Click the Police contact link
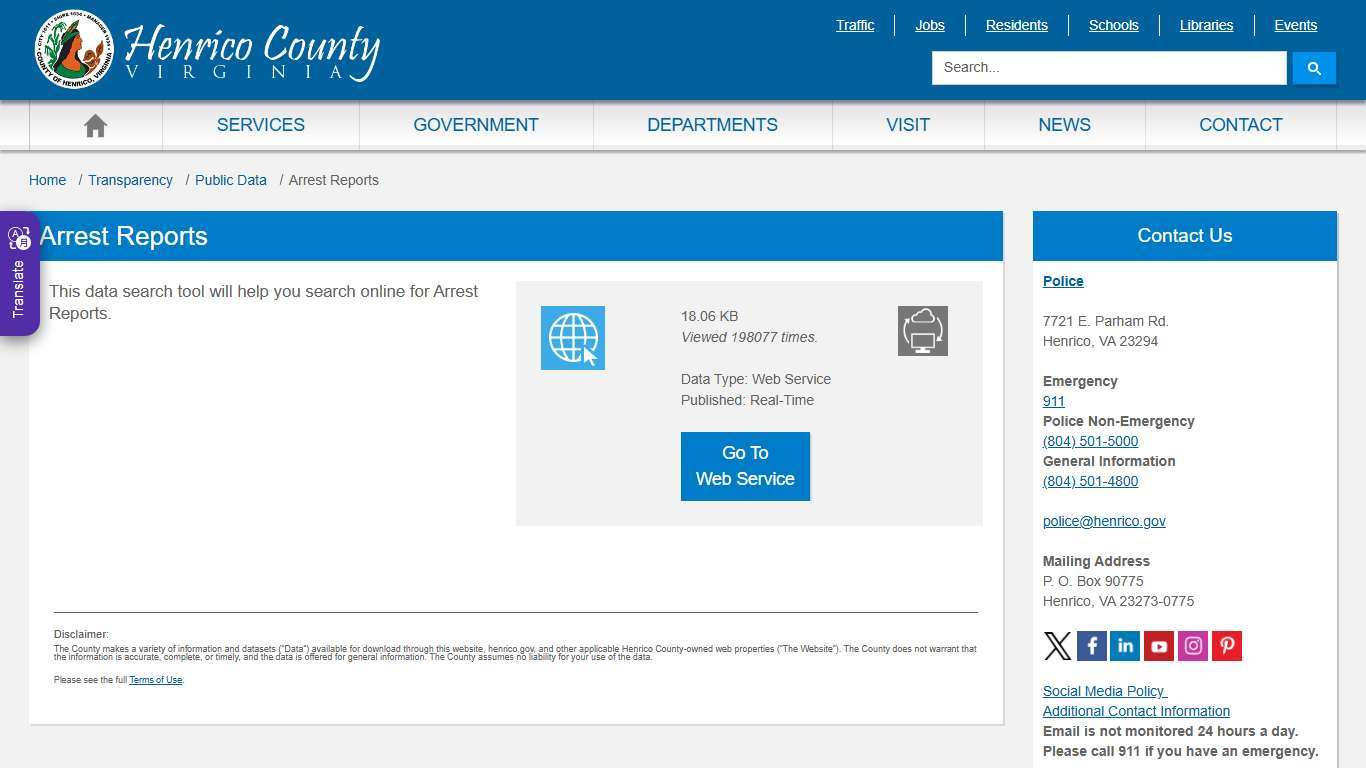 tap(1062, 280)
